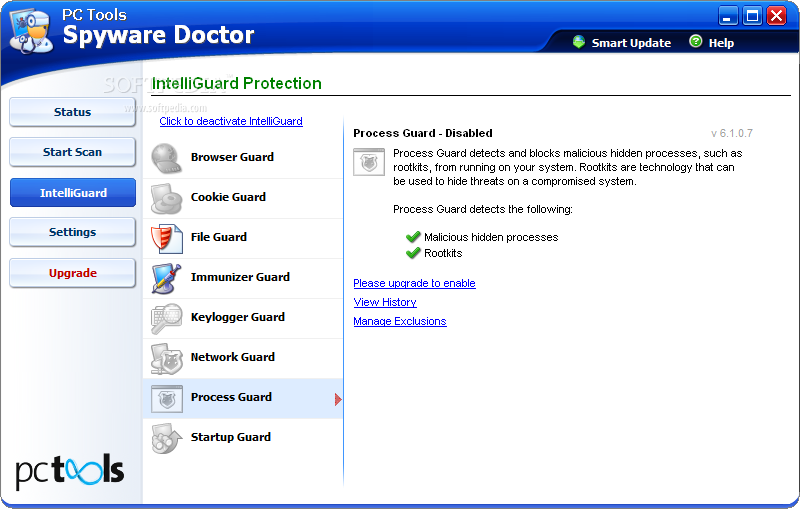Close the Spyware Doctor window
This screenshot has width=800, height=509.
click(x=777, y=16)
